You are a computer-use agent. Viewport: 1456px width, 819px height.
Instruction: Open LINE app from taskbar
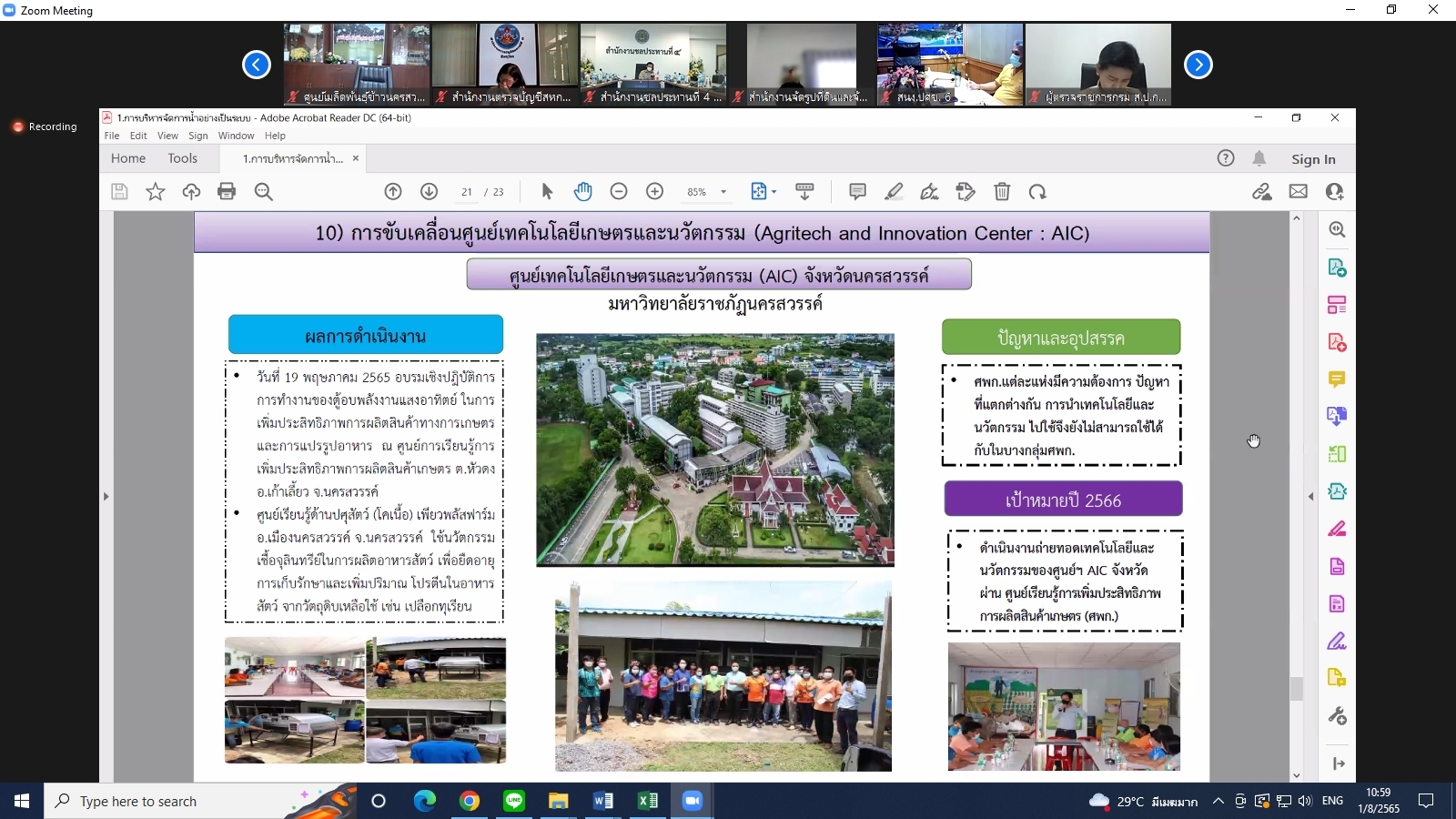tap(514, 801)
